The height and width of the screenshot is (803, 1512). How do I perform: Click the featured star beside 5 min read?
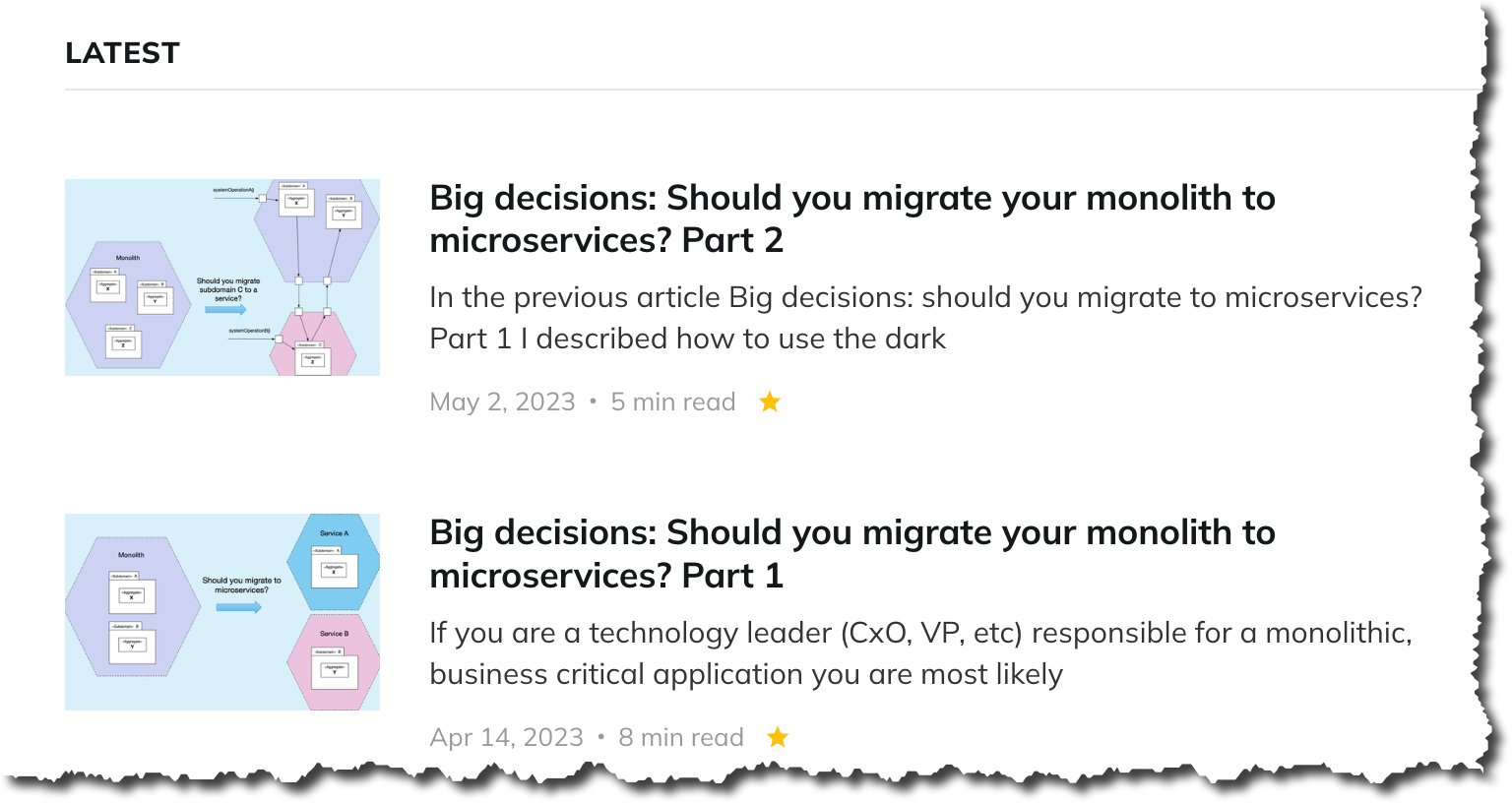pos(770,401)
